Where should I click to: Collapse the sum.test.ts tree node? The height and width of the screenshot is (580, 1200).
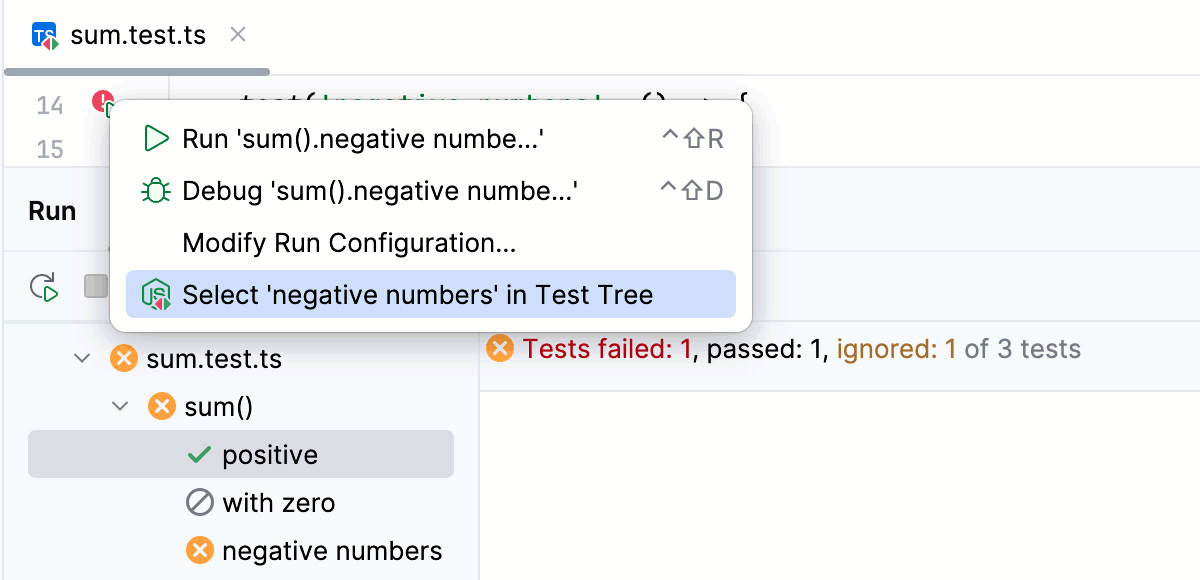pyautogui.click(x=82, y=357)
